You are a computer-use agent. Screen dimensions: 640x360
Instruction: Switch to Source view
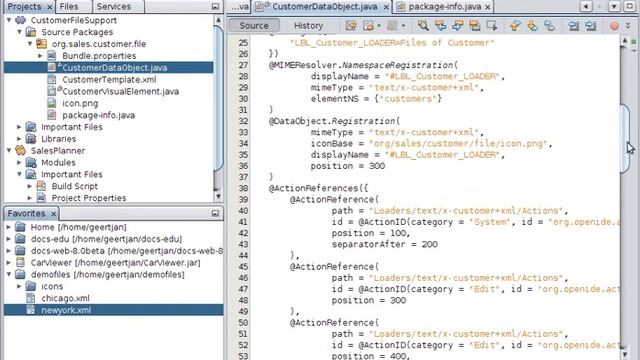pos(254,25)
